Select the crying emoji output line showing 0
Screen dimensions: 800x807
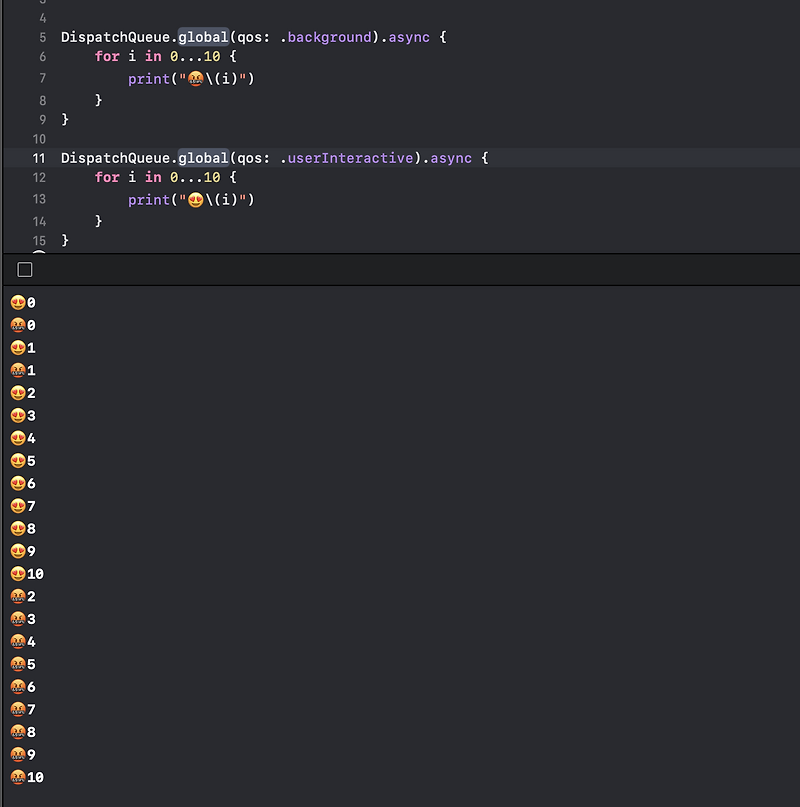coord(22,324)
